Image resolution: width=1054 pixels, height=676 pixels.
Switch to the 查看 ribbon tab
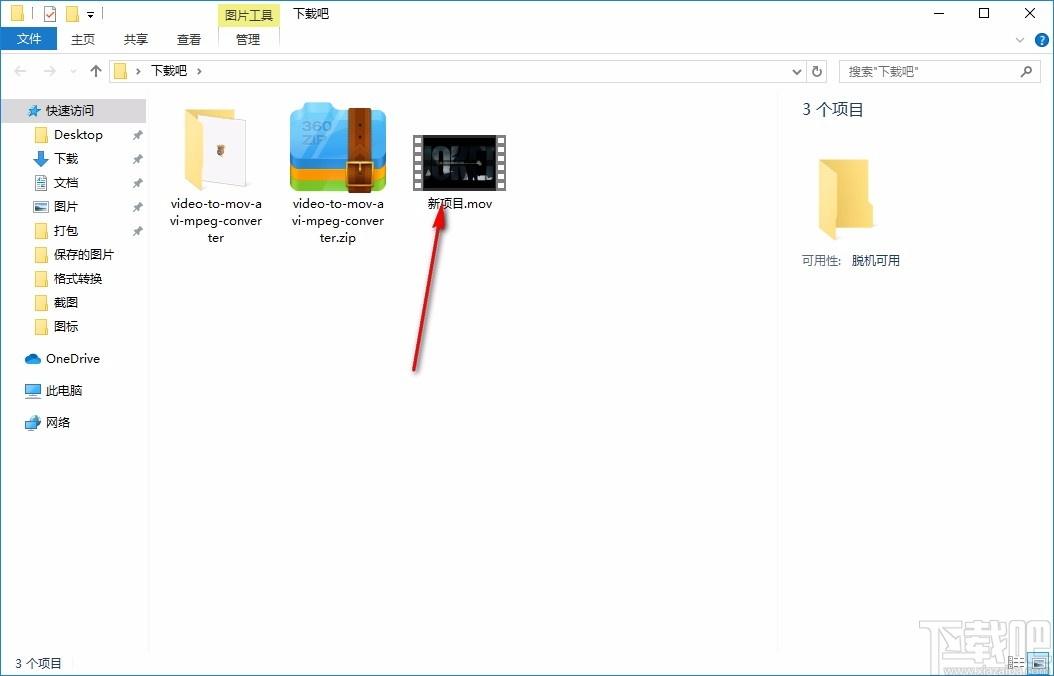coord(189,40)
